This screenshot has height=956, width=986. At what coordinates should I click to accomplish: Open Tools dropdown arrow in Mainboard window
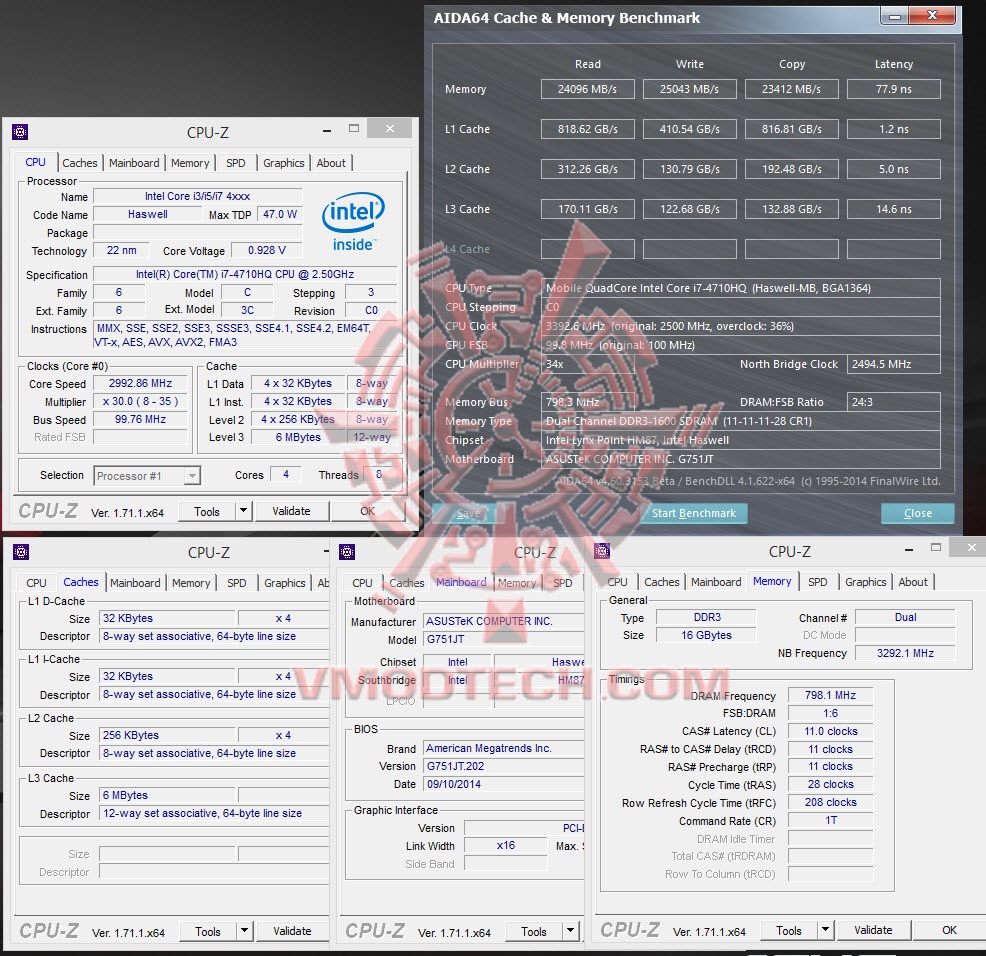(570, 930)
